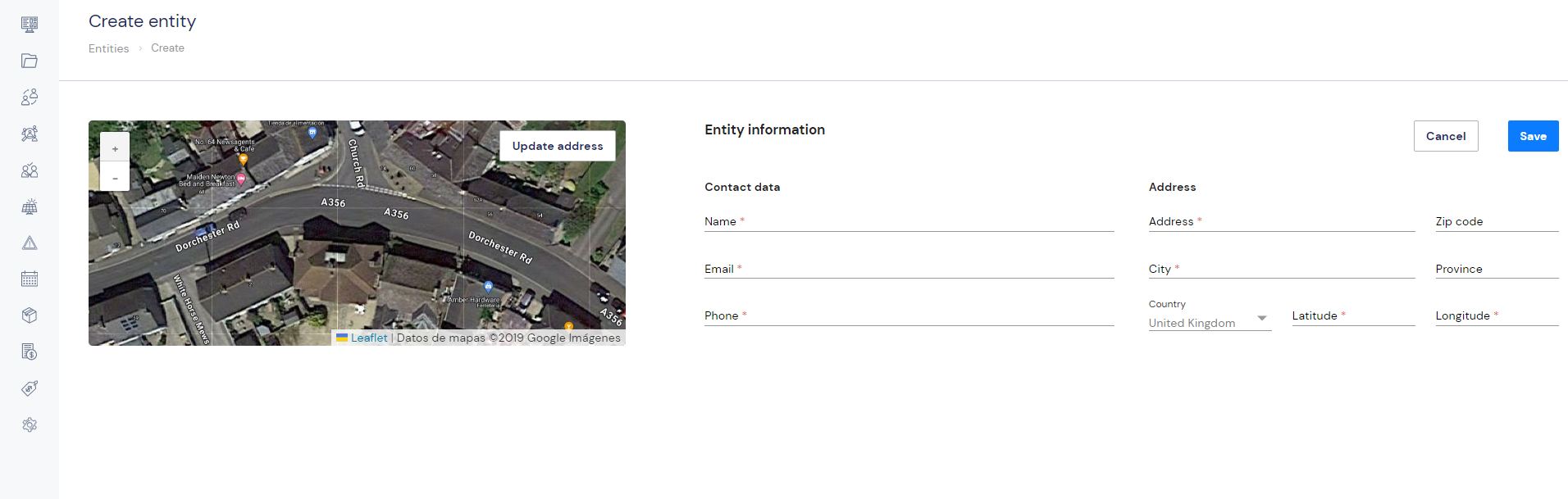This screenshot has height=499, width=1568.
Task: Click the Create entity page title
Action: pos(143,21)
